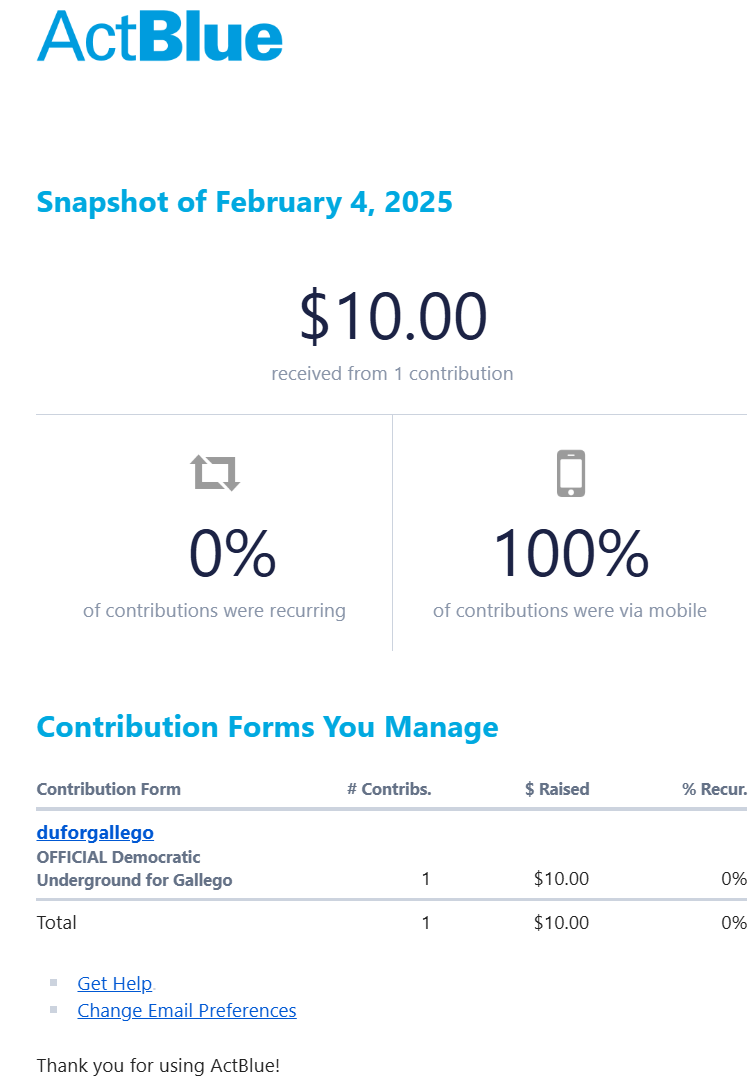The width and height of the screenshot is (752, 1086).
Task: Click the Total row label
Action: pyautogui.click(x=56, y=923)
